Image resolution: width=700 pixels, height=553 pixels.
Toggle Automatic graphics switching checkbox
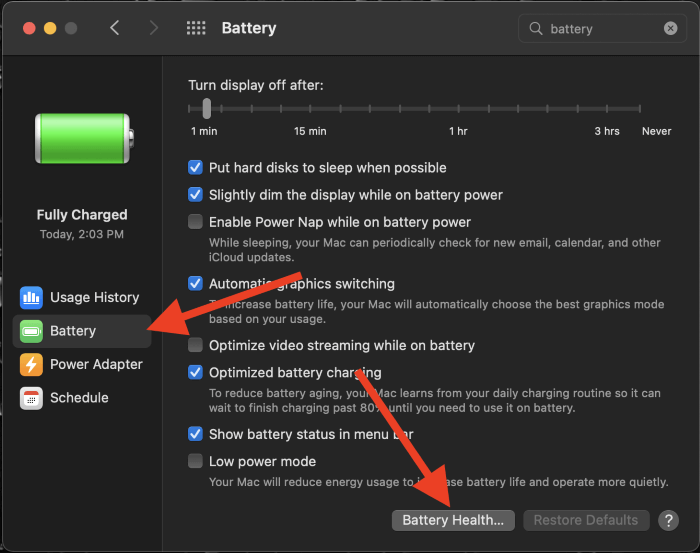point(195,283)
